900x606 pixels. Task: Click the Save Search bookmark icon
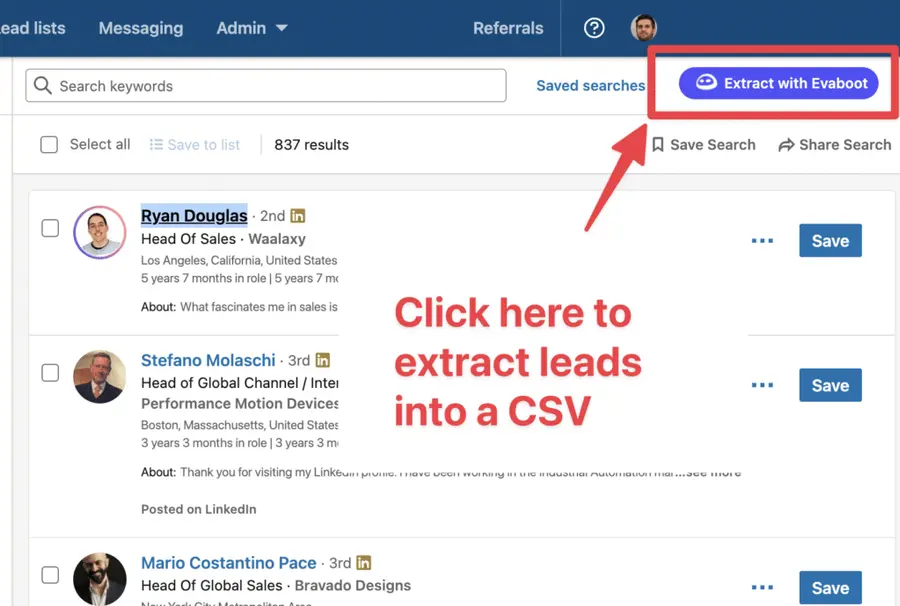click(660, 144)
